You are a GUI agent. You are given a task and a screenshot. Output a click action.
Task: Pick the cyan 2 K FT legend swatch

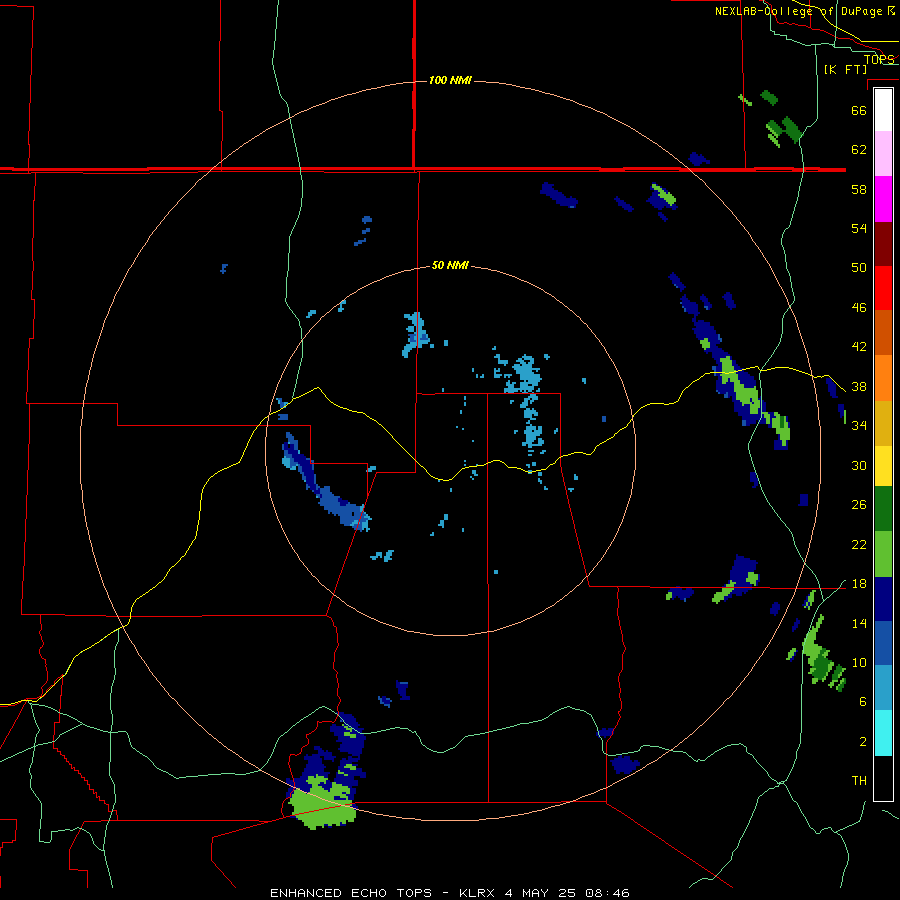point(883,733)
